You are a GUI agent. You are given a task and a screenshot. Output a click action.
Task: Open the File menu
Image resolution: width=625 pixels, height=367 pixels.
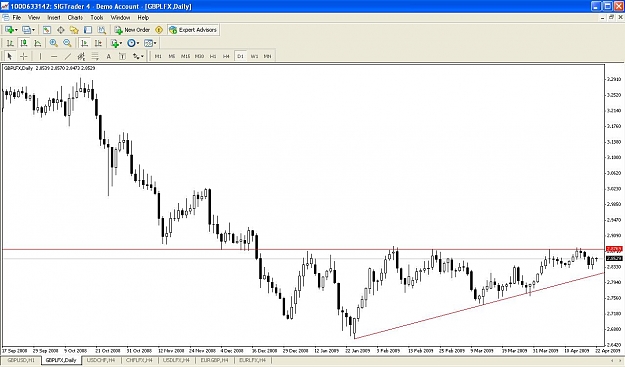click(x=17, y=18)
